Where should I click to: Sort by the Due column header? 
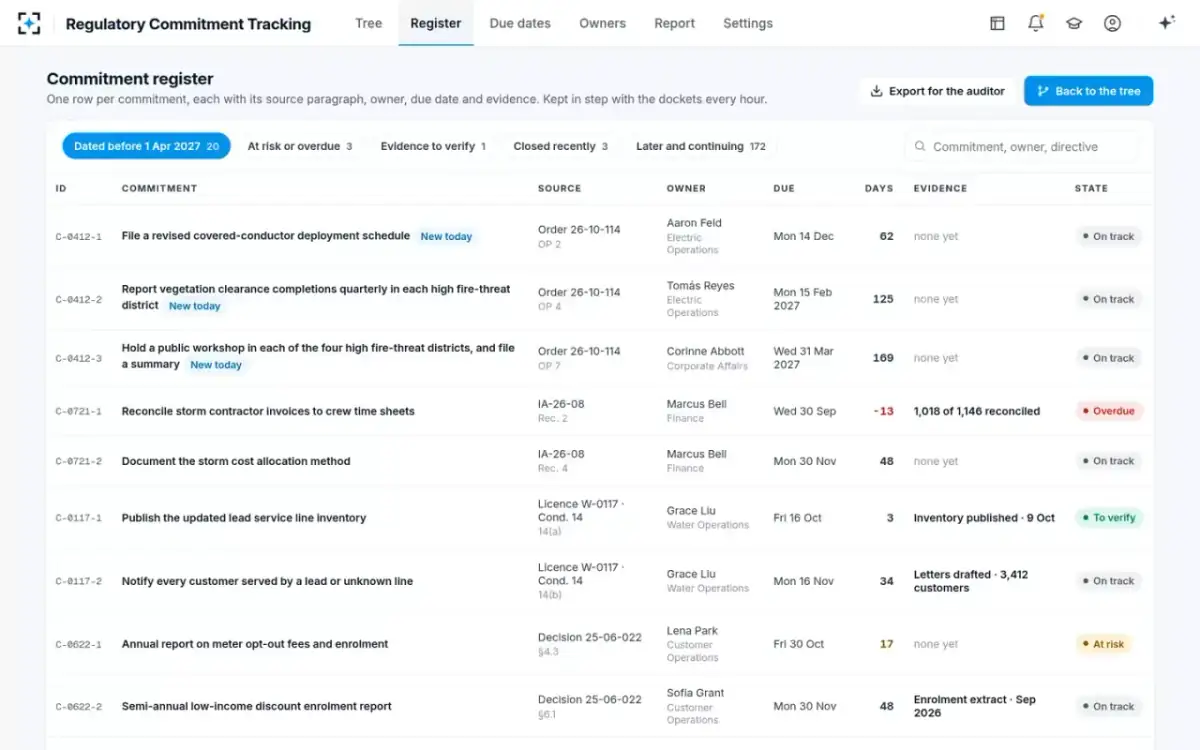point(784,188)
